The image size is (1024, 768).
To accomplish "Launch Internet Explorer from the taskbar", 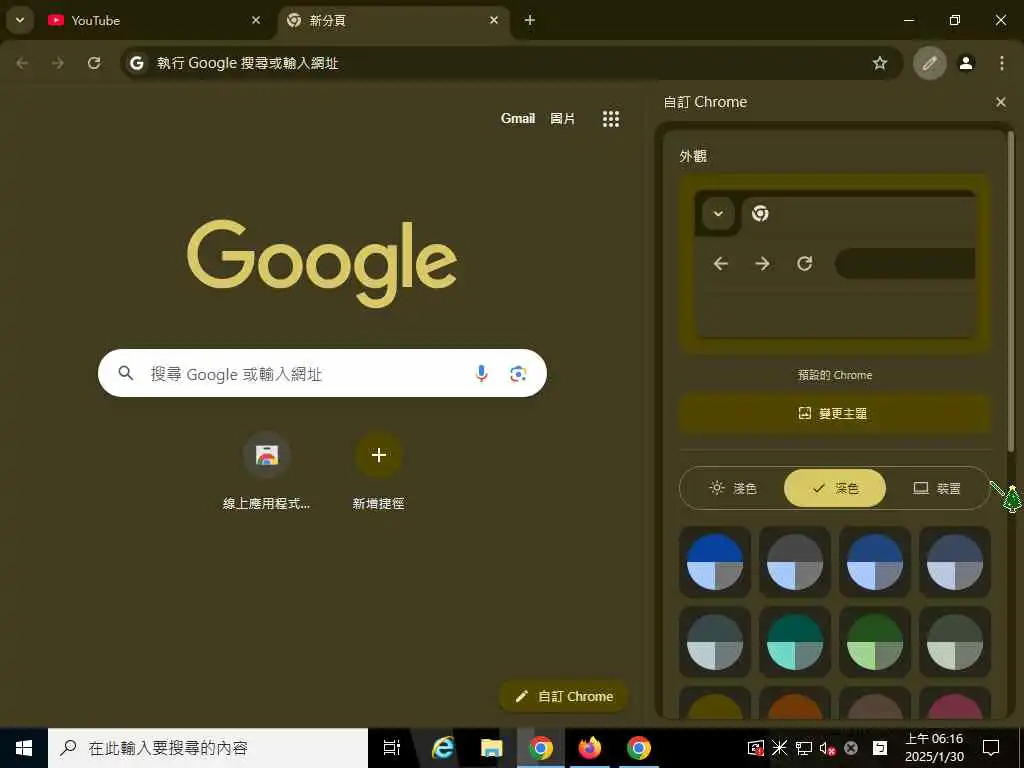I will pos(442,748).
